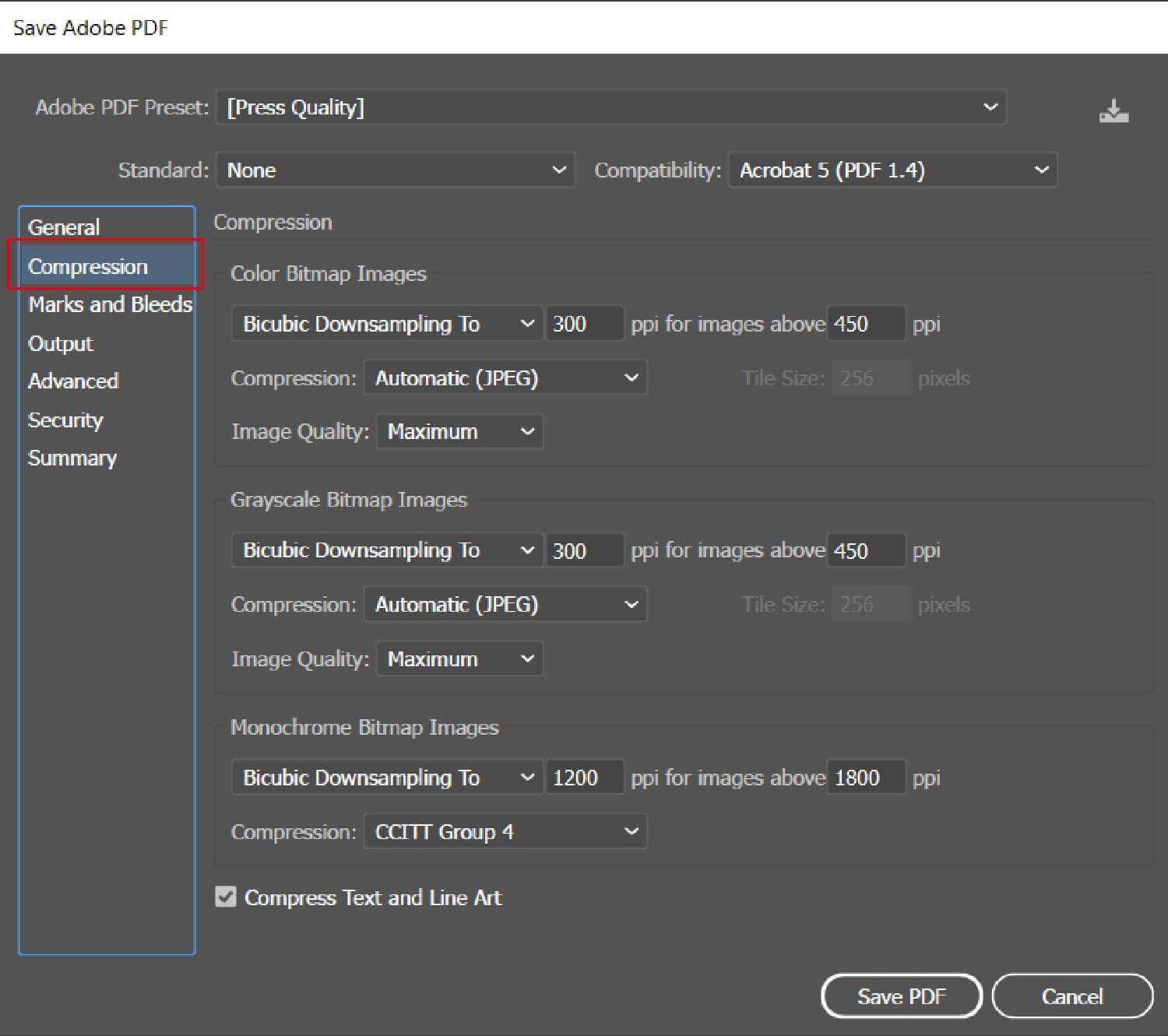Image resolution: width=1168 pixels, height=1036 pixels.
Task: Click the save preset download icon
Action: coord(1113,111)
